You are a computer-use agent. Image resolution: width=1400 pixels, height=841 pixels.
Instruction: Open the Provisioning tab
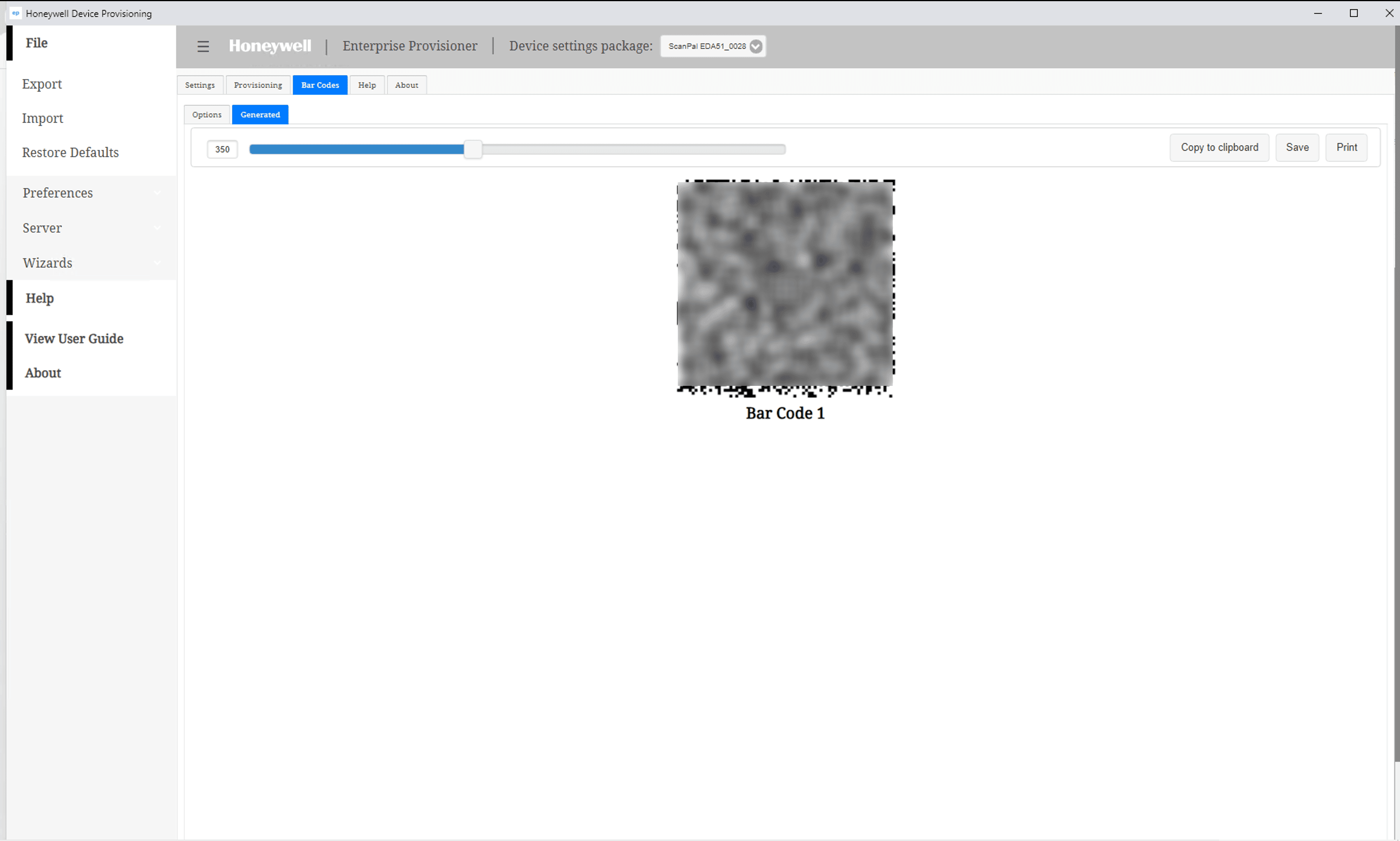pos(258,85)
